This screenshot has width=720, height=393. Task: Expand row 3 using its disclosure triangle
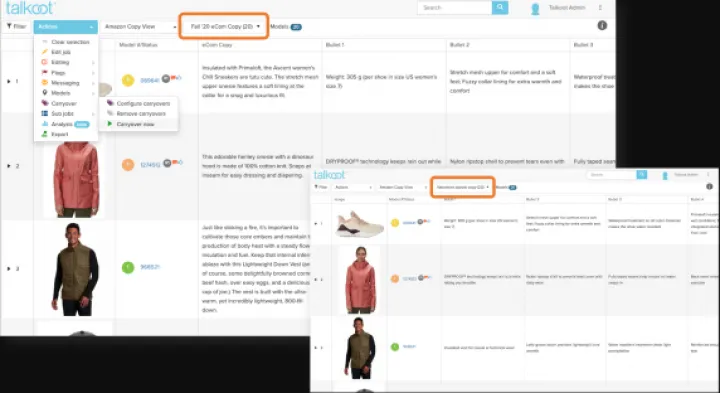9,269
